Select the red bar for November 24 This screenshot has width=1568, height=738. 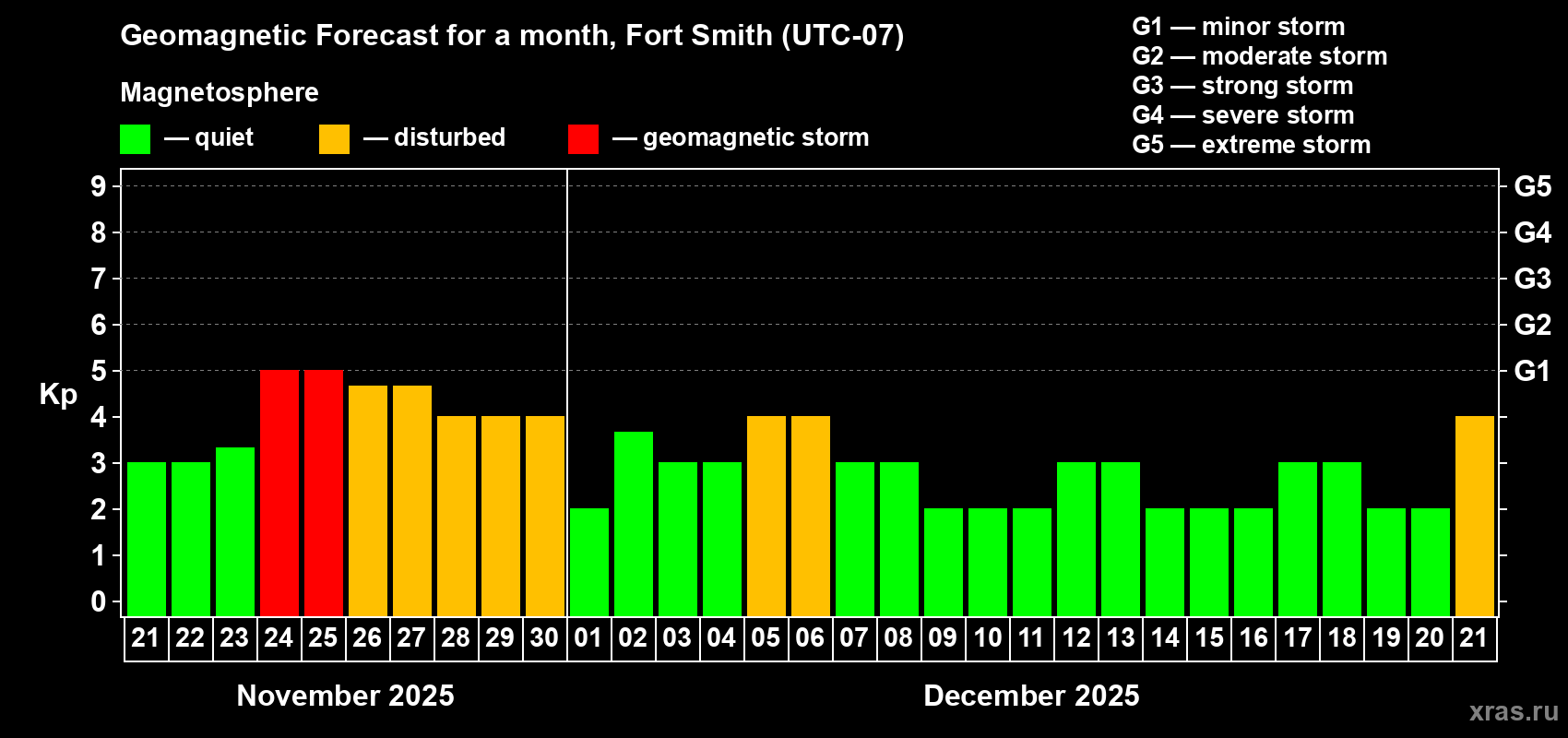(279, 493)
